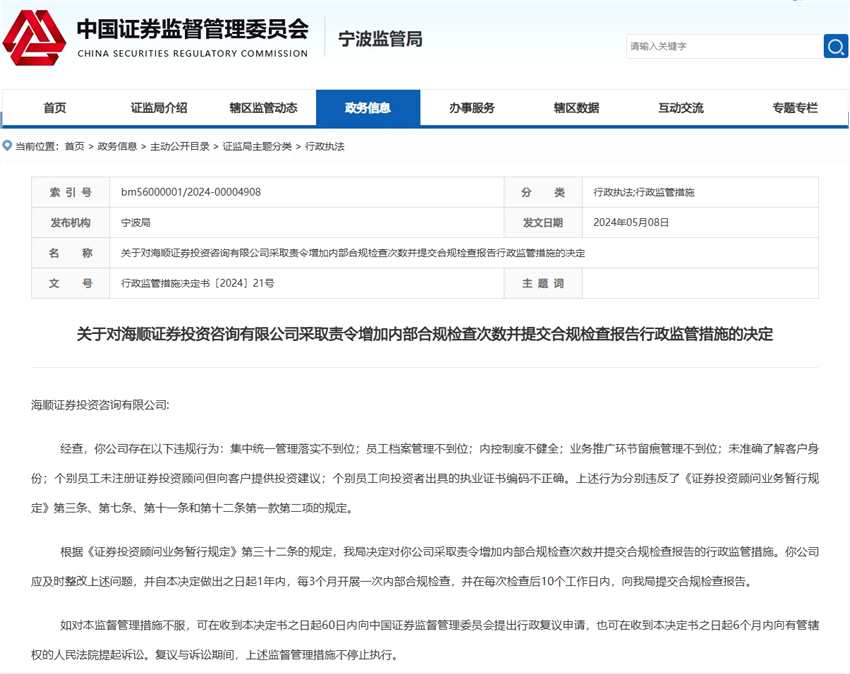850x674 pixels.
Task: Open the 互动交流 navigation tab
Action: [x=680, y=108]
